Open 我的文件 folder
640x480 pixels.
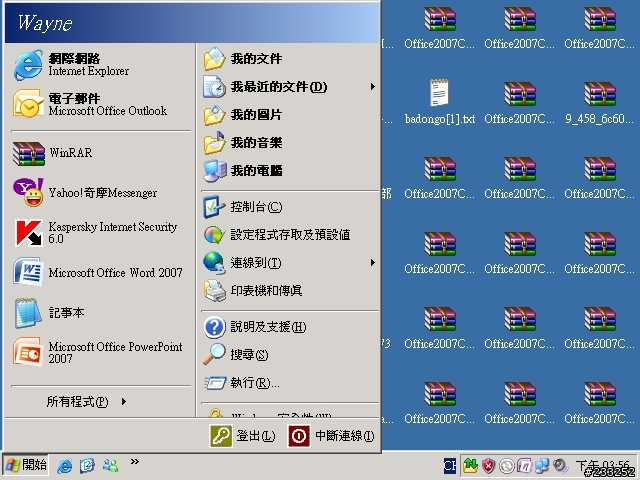[x=290, y=59]
